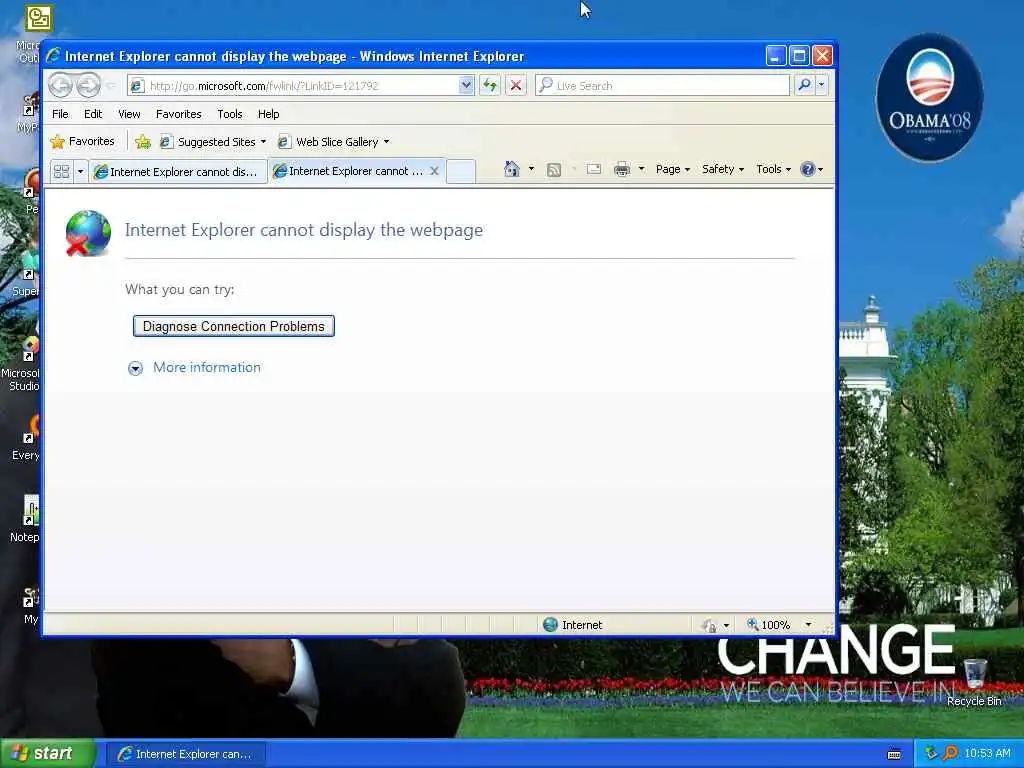Open the tab list dropdown arrow
Image resolution: width=1024 pixels, height=768 pixels.
pos(80,172)
